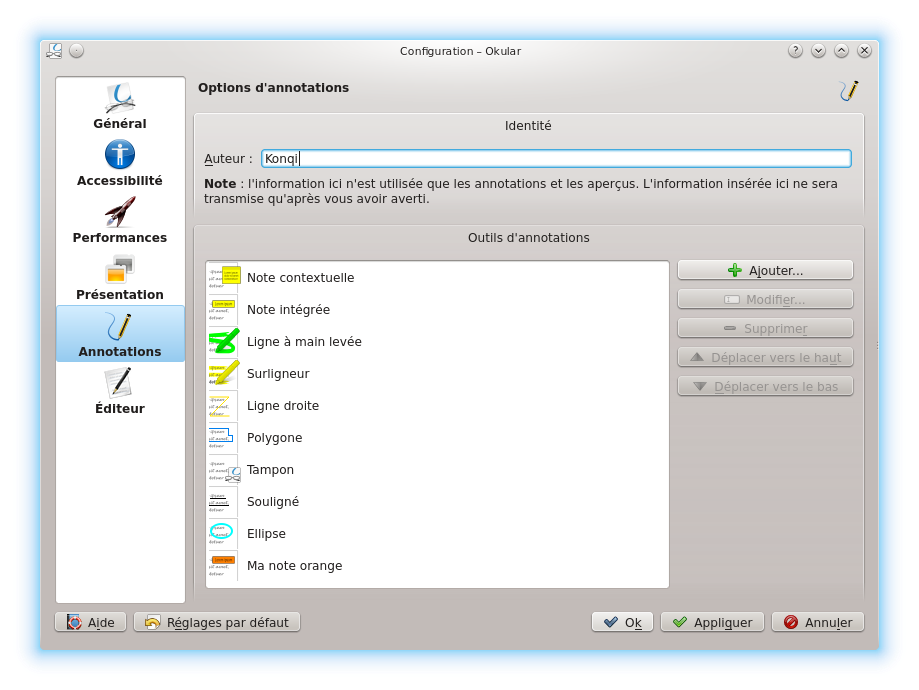
Task: Select the Tampon stamp tool
Action: [270, 469]
